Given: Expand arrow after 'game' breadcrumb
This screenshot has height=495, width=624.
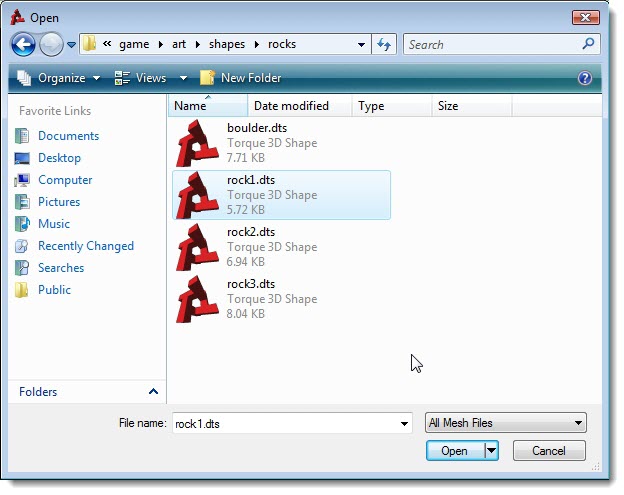Looking at the screenshot, I should (160, 45).
